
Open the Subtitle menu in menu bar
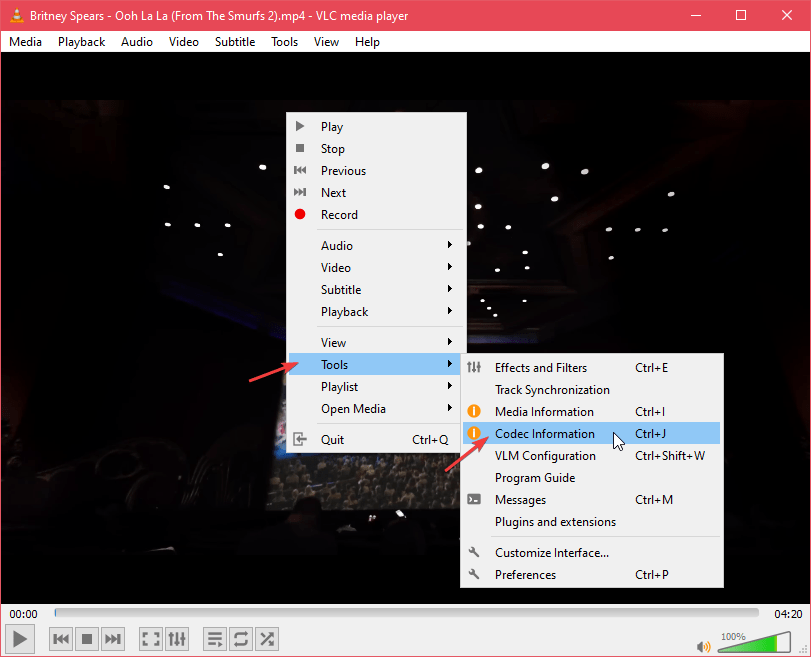pyautogui.click(x=235, y=42)
